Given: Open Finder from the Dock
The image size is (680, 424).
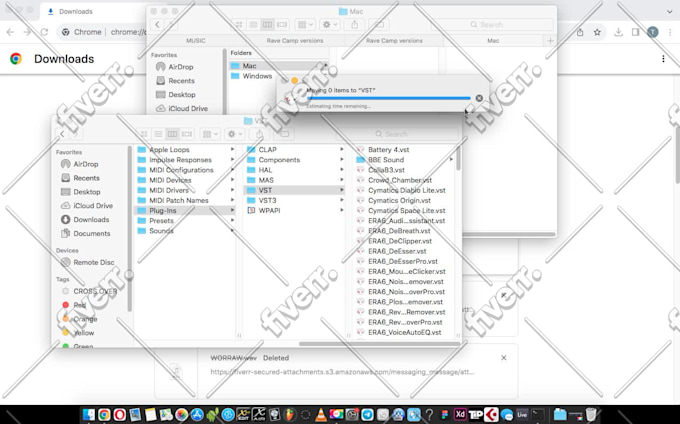Looking at the screenshot, I should tap(88, 414).
